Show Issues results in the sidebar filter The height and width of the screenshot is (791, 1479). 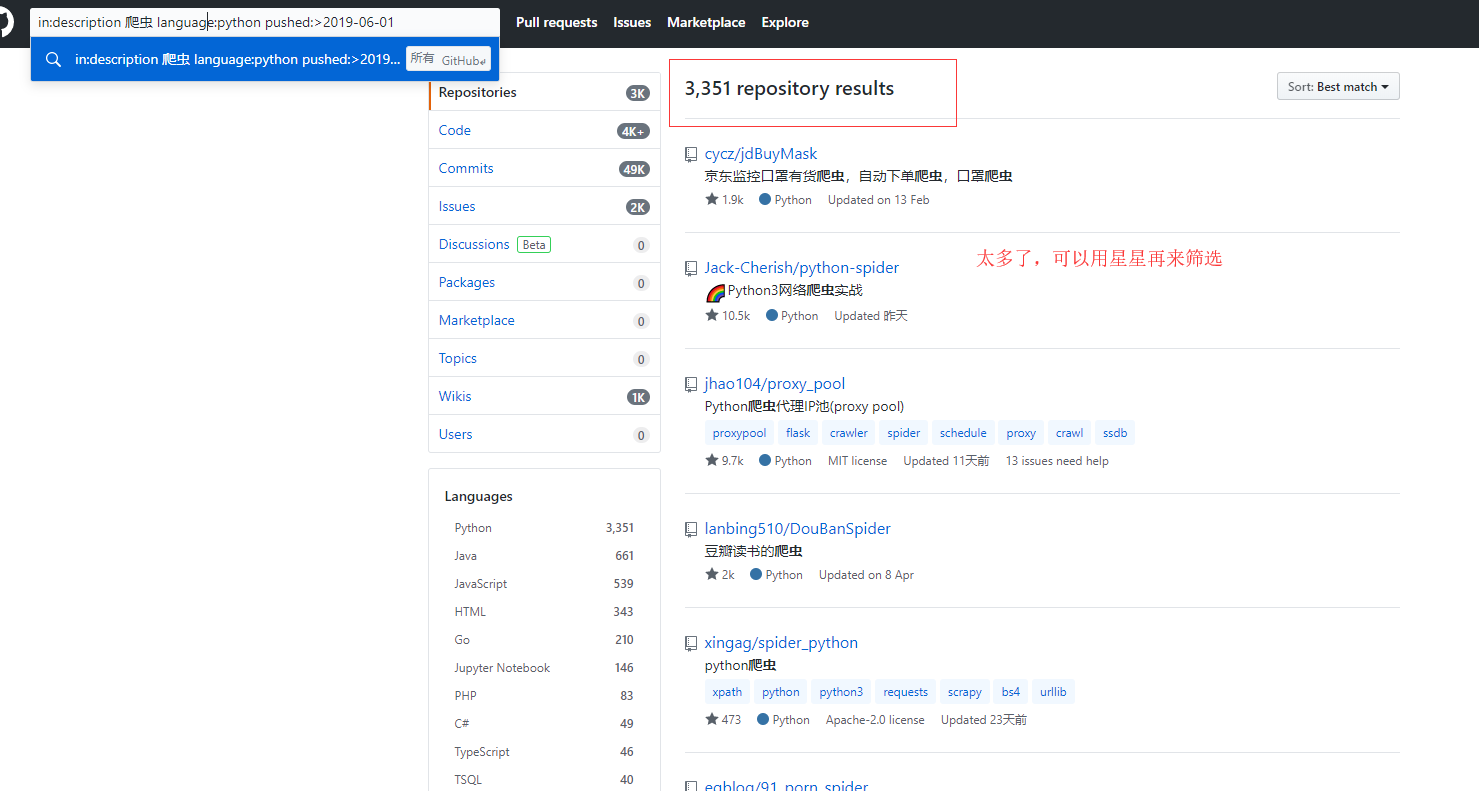click(544, 206)
